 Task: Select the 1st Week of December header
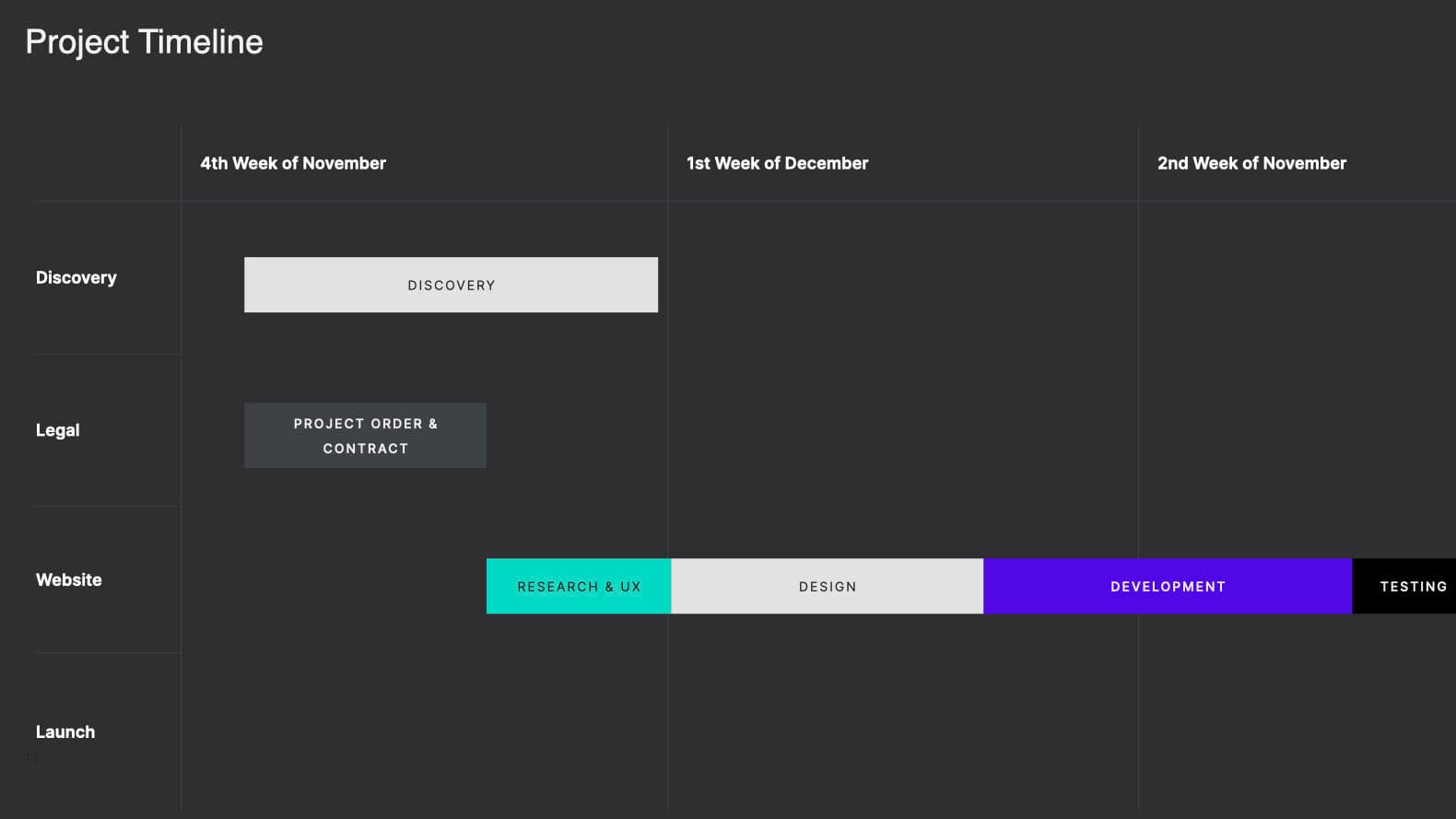point(777,163)
